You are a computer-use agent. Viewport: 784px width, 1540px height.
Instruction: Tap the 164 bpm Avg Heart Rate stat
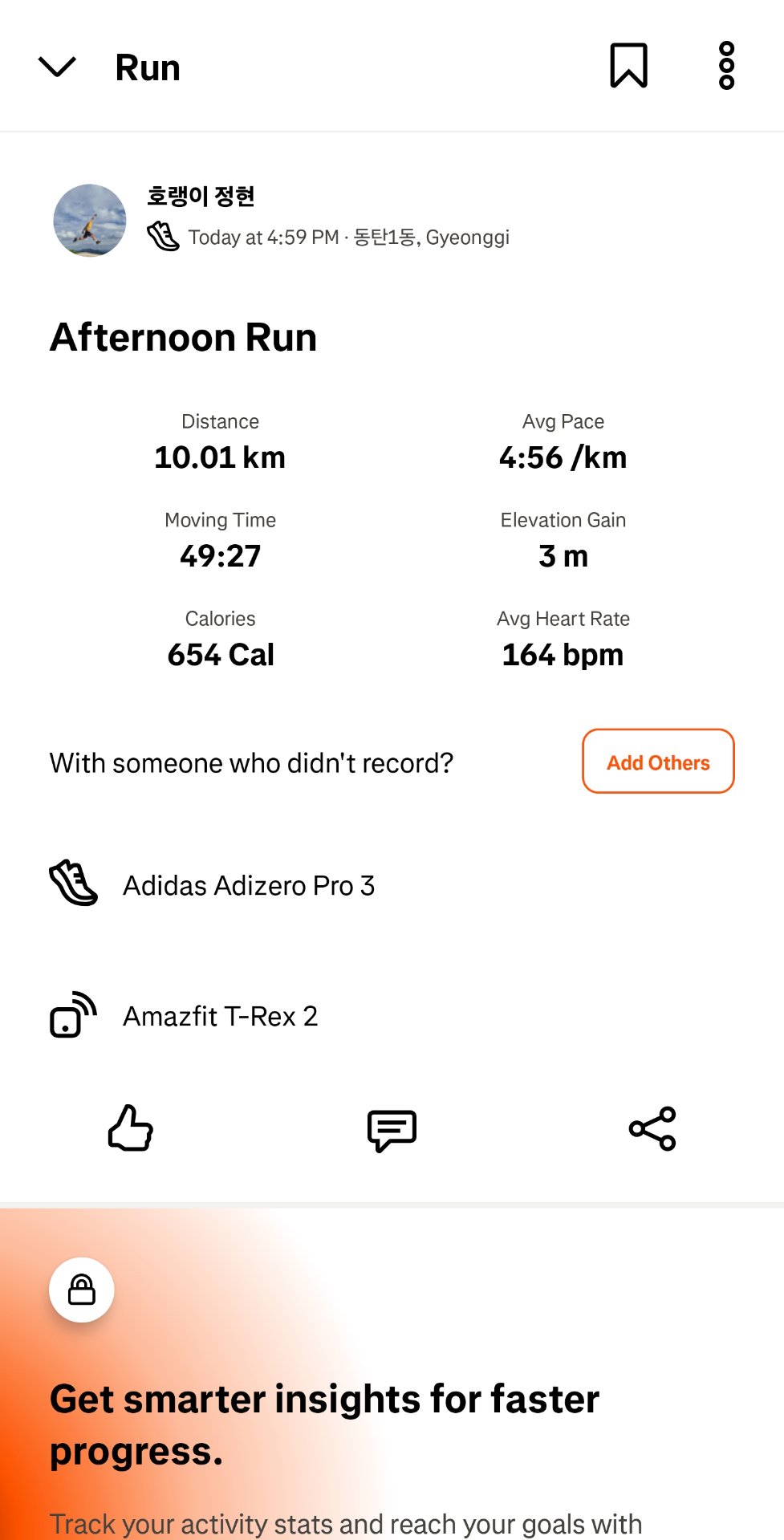point(563,654)
